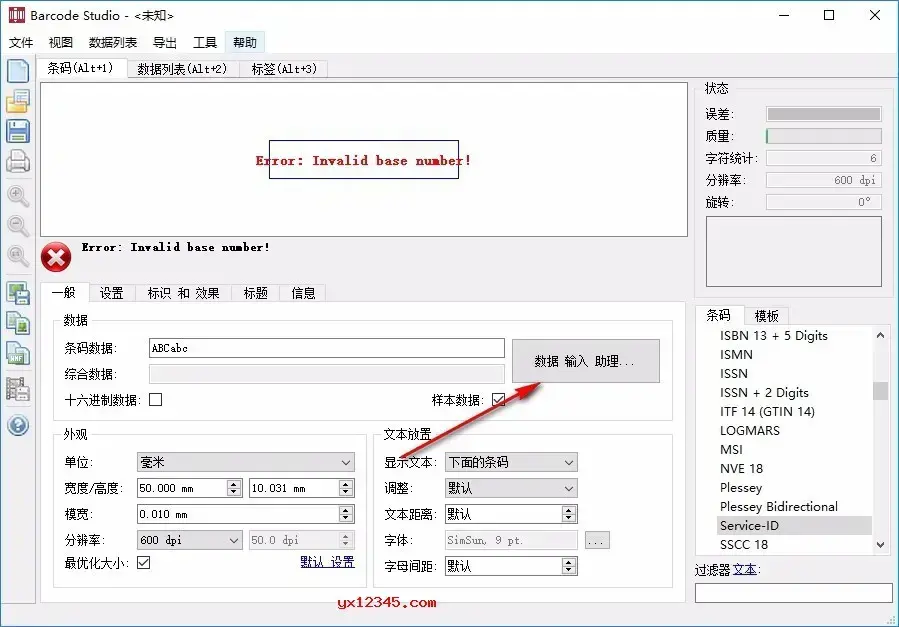Click in the filter text input box

[794, 593]
